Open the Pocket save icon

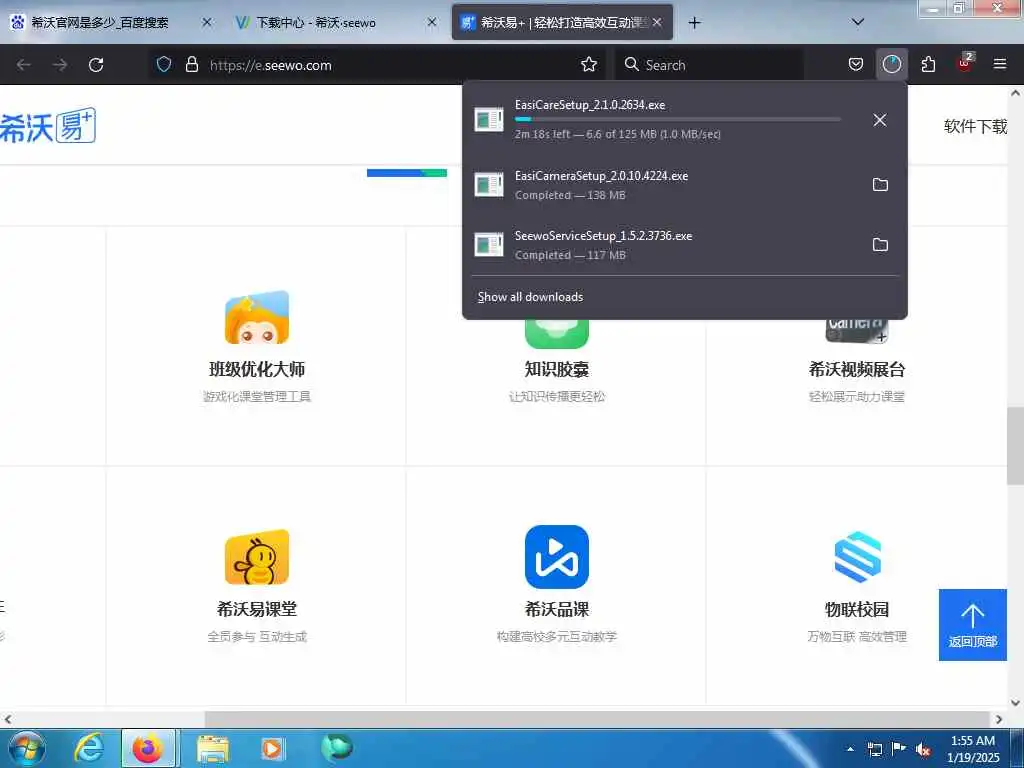(856, 64)
